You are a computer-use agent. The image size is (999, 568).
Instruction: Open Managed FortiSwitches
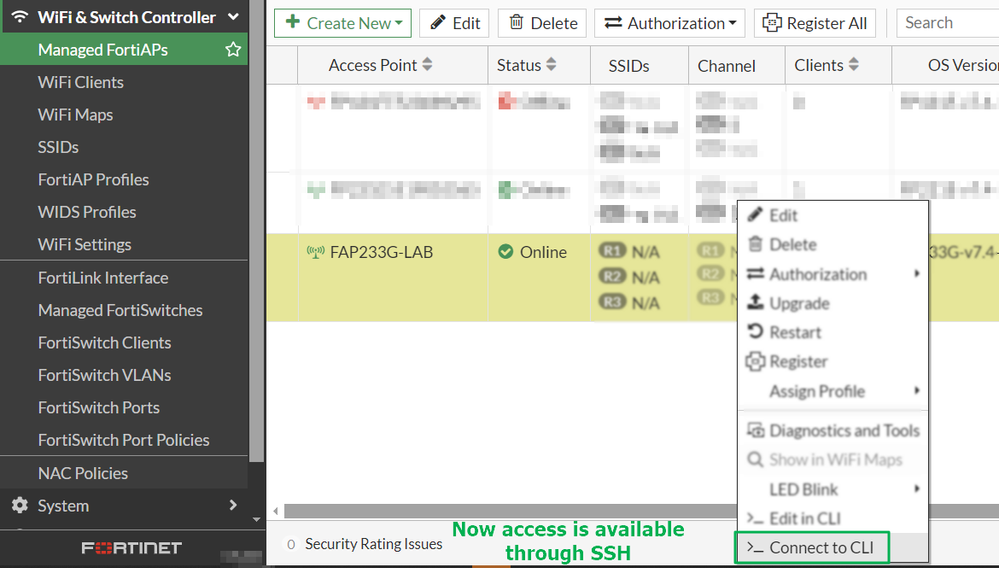(x=120, y=310)
